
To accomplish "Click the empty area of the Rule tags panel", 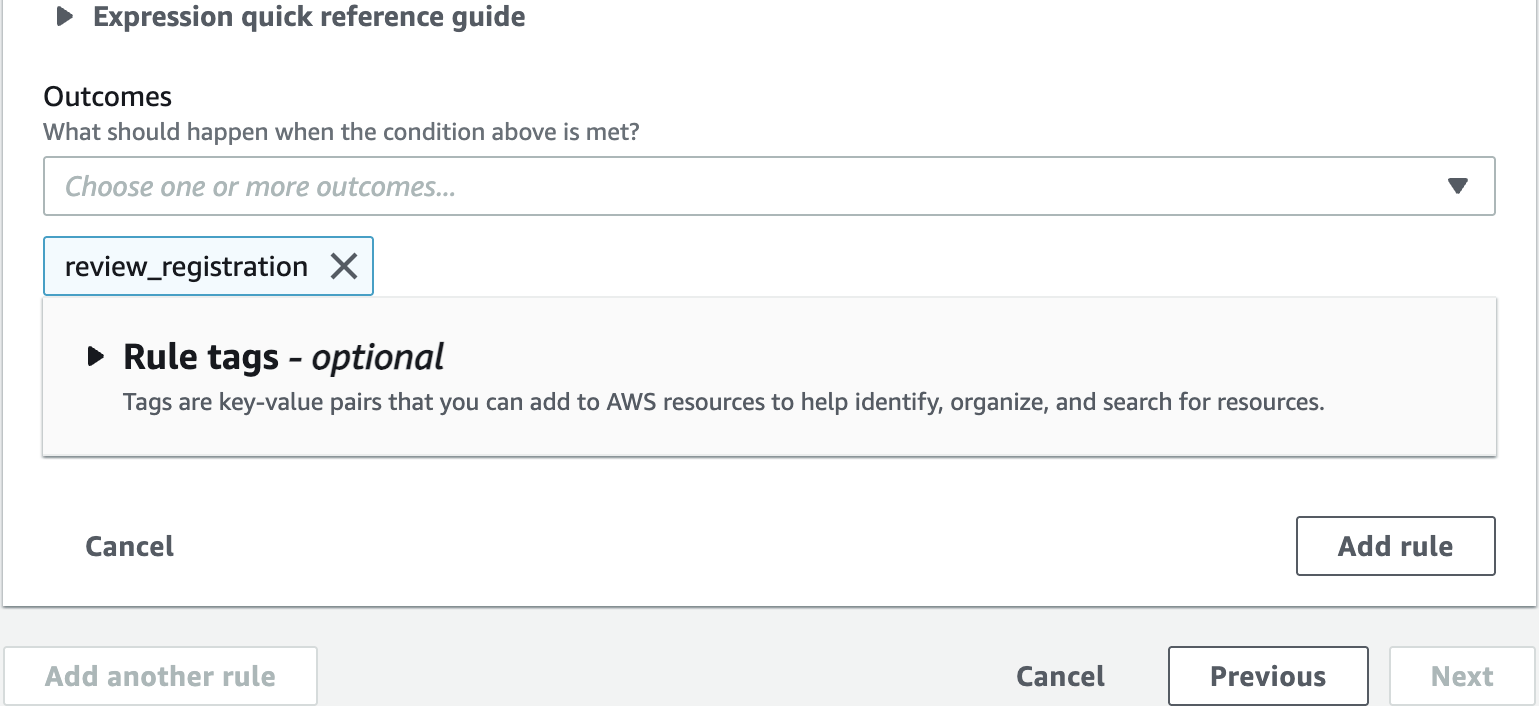I will coord(900,436).
